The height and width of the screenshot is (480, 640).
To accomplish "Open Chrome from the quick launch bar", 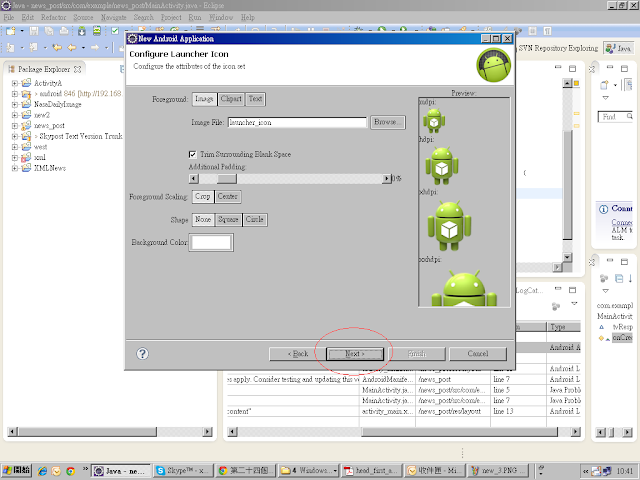I will pos(70,471).
